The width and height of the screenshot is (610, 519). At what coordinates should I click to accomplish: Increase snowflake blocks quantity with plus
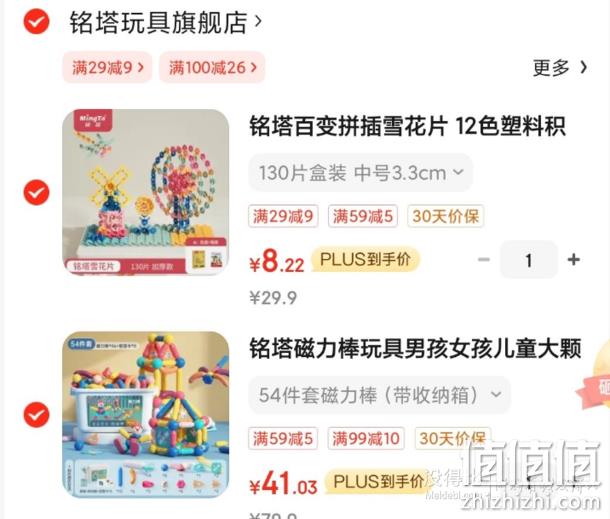pos(574,260)
